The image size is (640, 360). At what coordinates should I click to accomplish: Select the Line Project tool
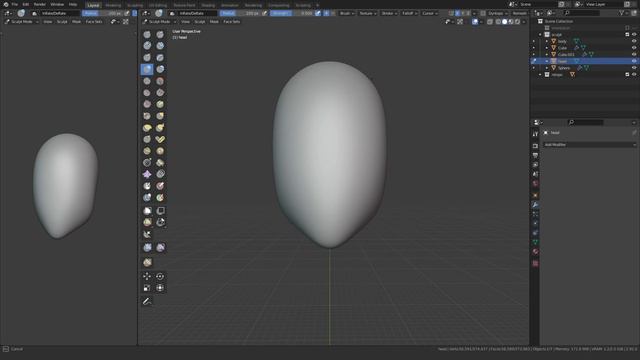[147, 234]
